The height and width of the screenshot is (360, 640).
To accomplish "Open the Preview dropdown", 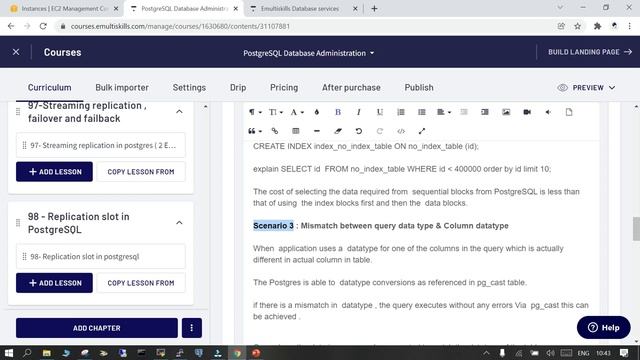I will tap(587, 88).
